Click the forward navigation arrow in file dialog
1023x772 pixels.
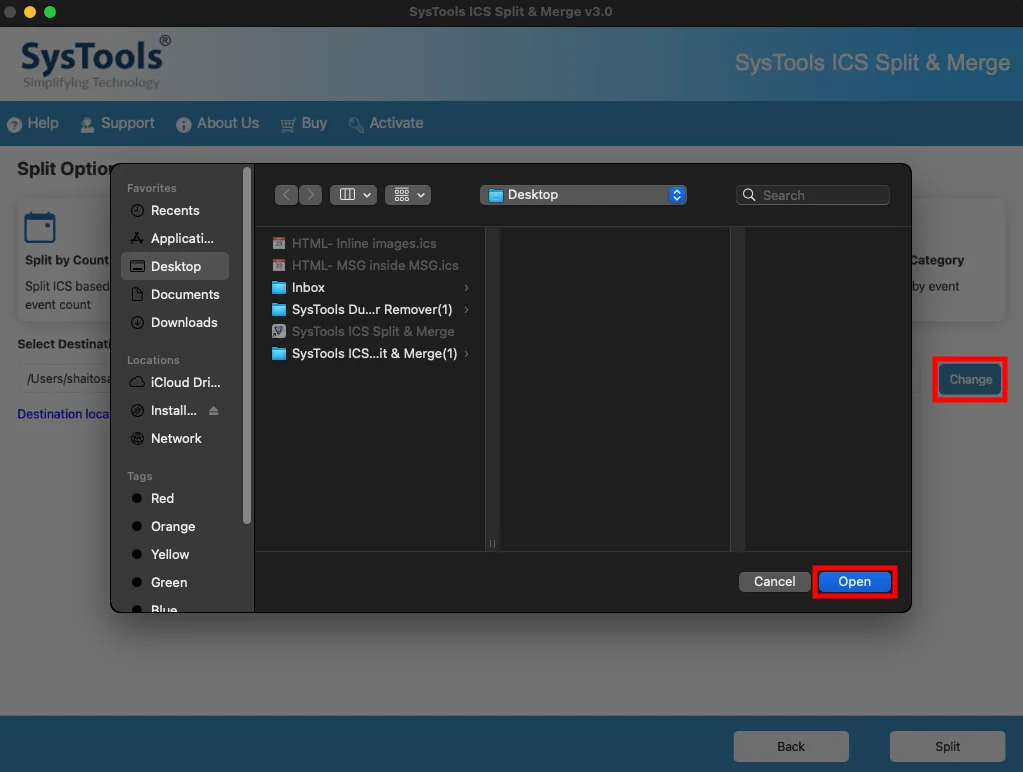pos(311,194)
